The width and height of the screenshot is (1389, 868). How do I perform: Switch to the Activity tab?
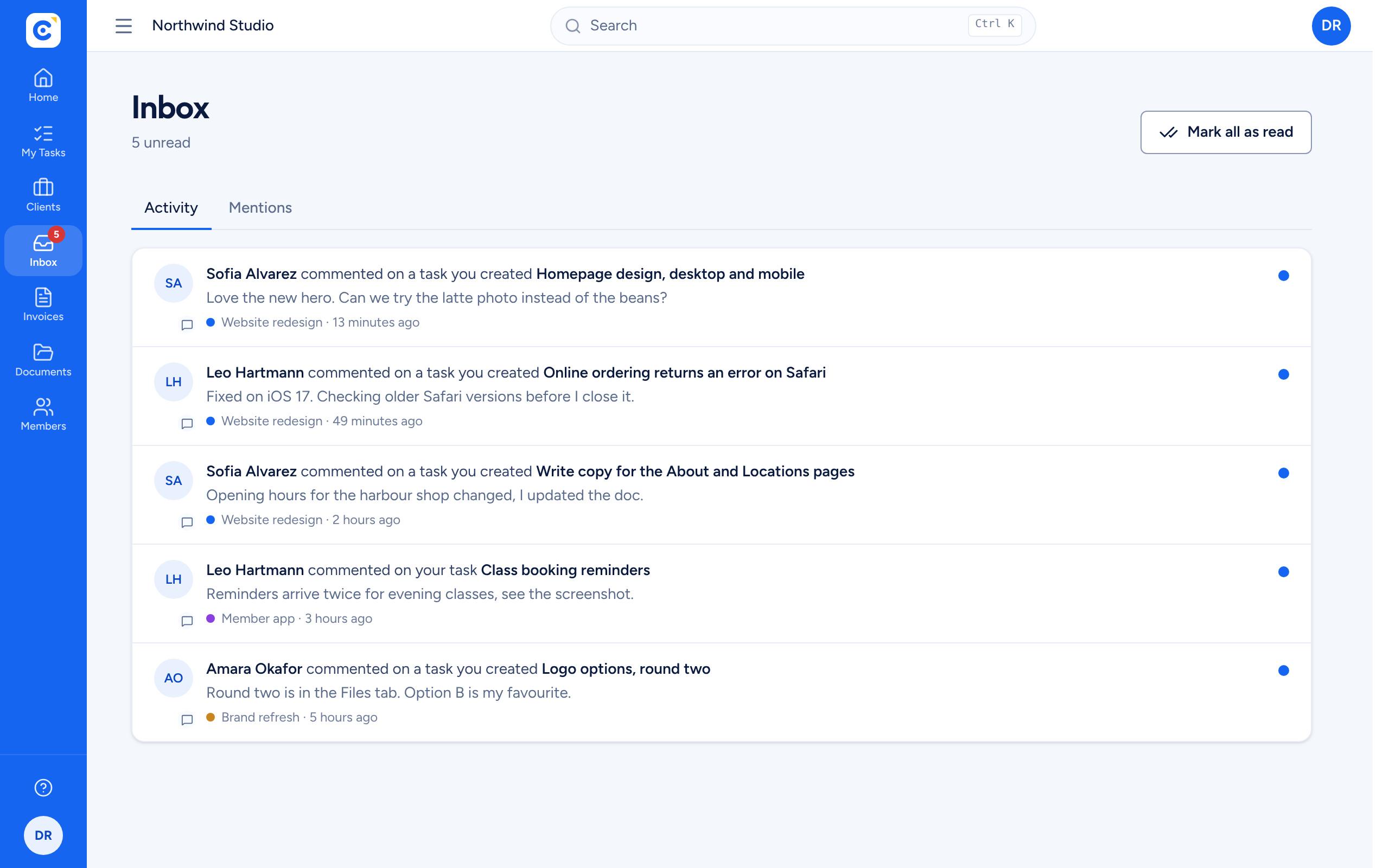tap(171, 208)
